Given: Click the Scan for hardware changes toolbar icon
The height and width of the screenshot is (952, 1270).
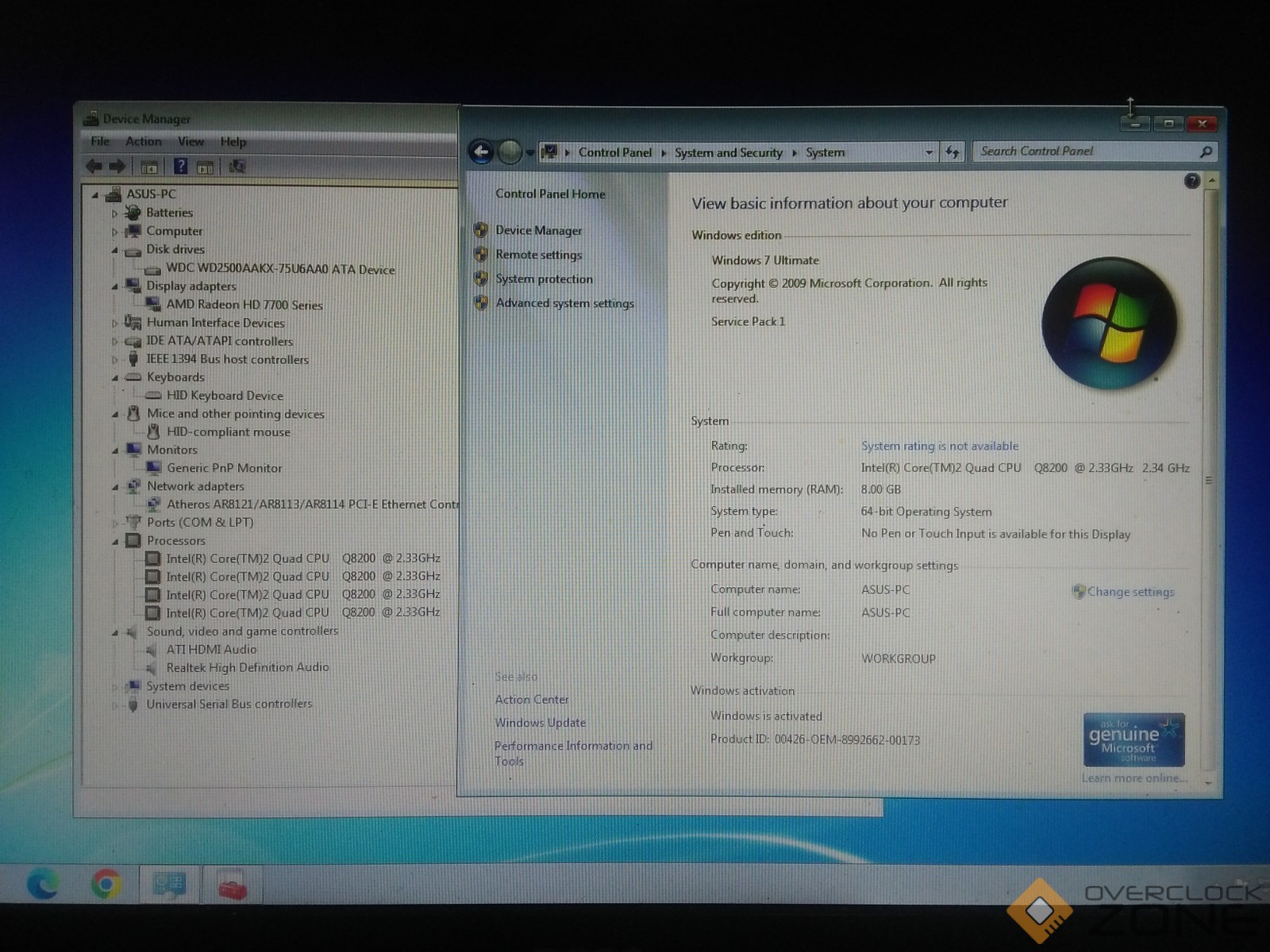Looking at the screenshot, I should point(237,167).
